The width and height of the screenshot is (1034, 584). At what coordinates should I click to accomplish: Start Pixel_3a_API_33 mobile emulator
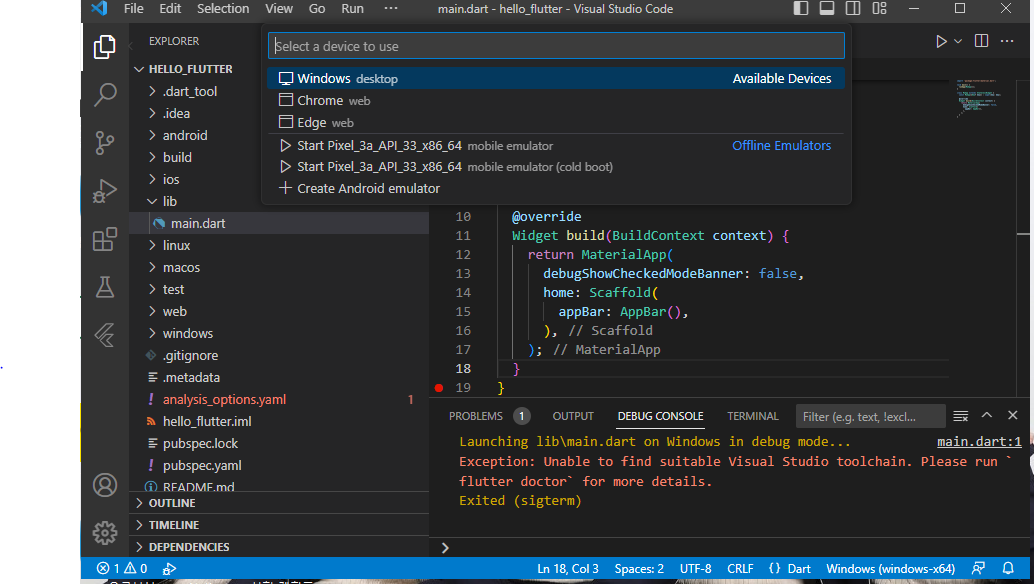pos(556,146)
